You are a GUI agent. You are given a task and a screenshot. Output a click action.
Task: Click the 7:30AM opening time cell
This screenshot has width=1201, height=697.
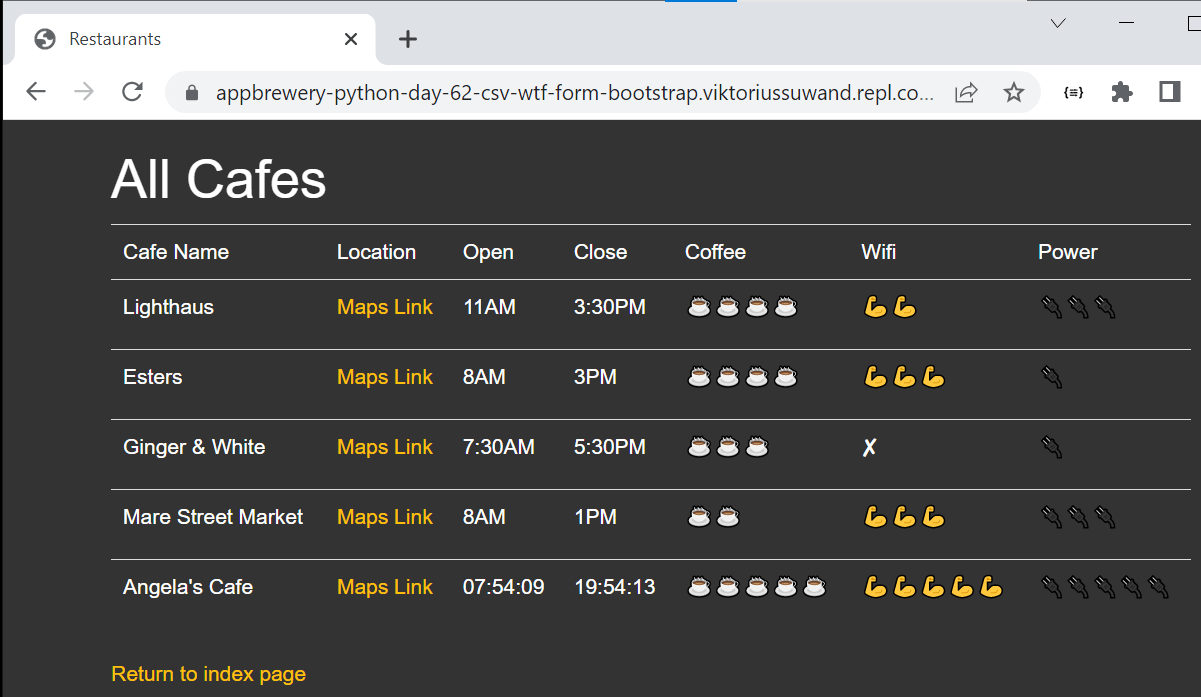coord(499,447)
